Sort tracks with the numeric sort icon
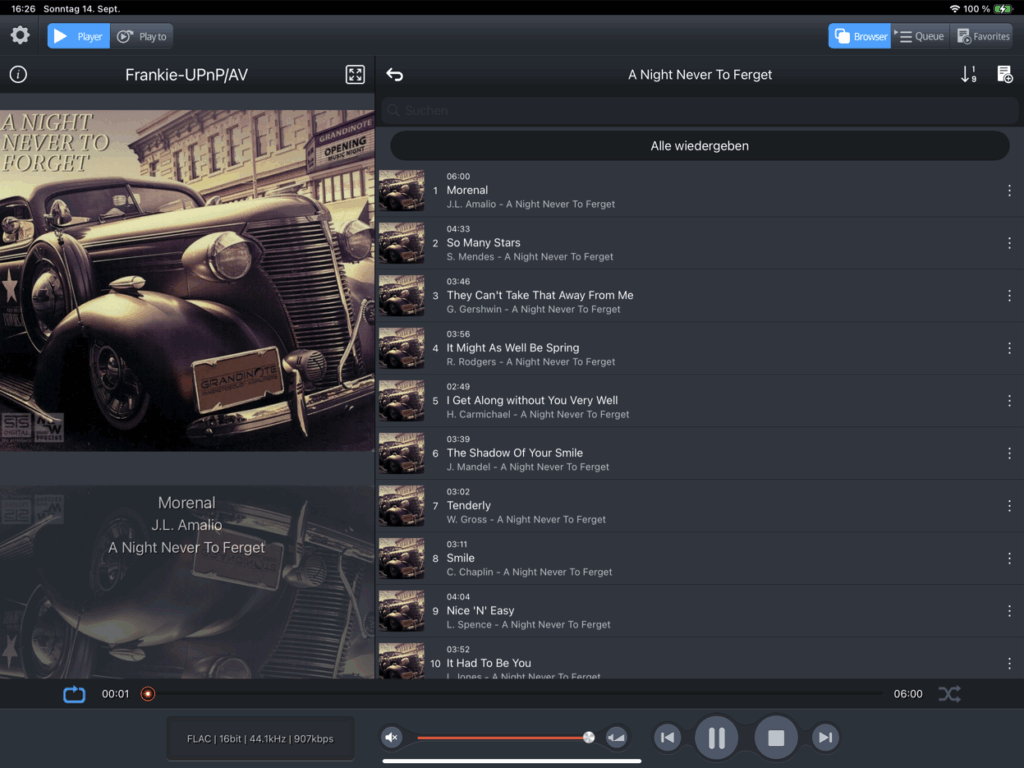Viewport: 1024px width, 768px height. [x=968, y=75]
